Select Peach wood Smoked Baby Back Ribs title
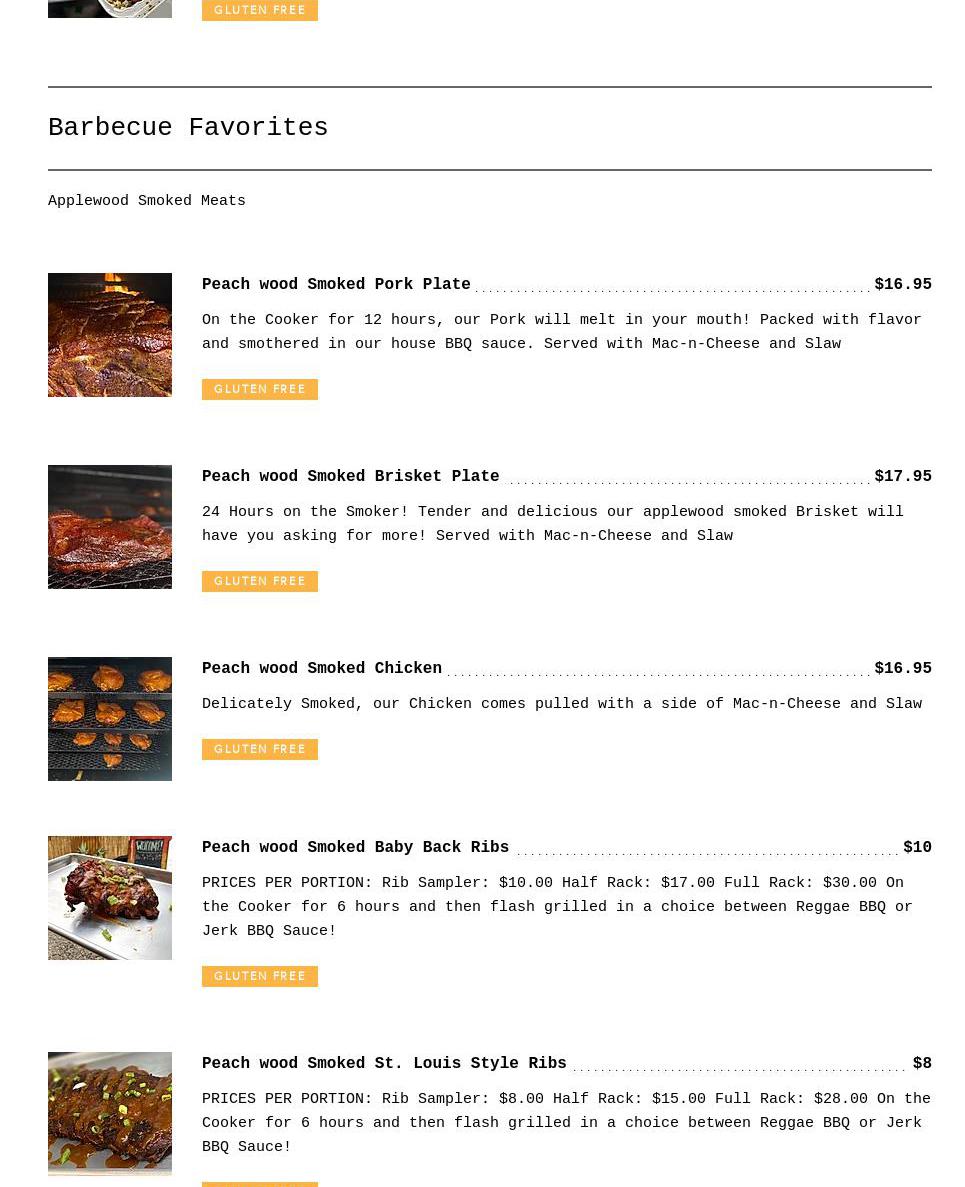This screenshot has height=1187, width=965. tap(355, 847)
